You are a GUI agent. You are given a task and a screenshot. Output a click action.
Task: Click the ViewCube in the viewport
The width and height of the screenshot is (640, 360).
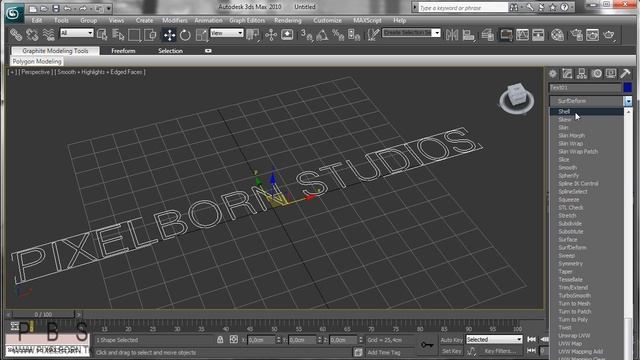(516, 98)
